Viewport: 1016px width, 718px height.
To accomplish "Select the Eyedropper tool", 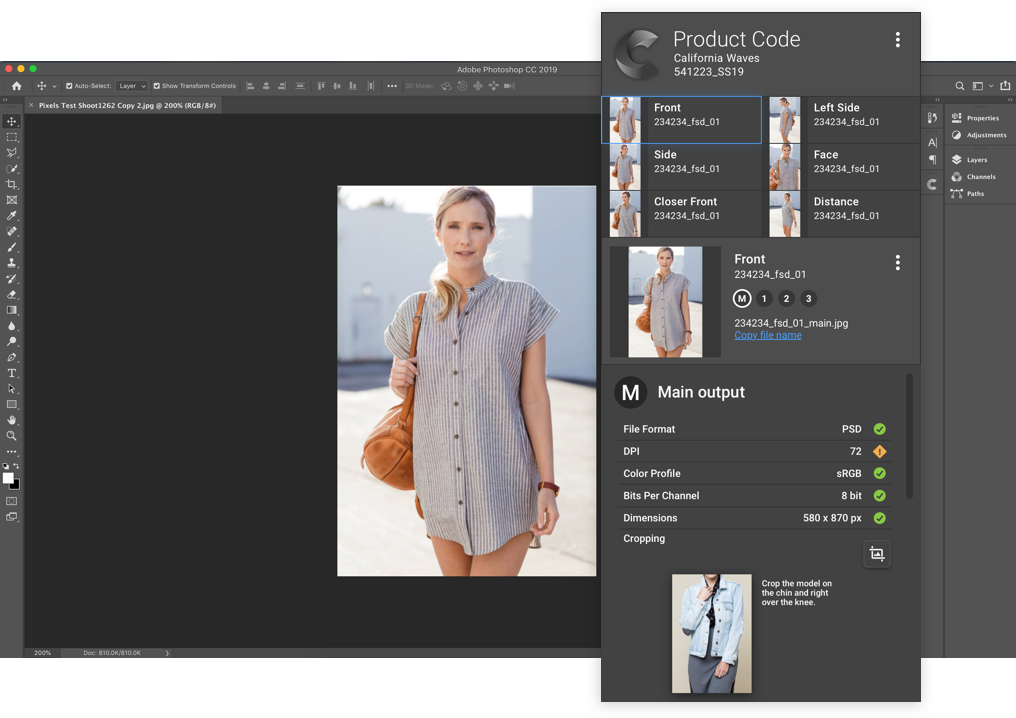I will coord(12,216).
